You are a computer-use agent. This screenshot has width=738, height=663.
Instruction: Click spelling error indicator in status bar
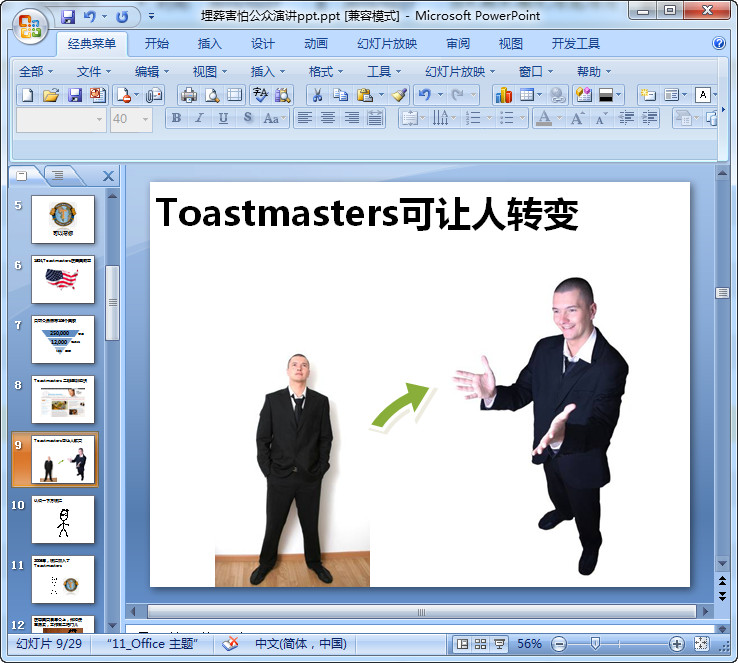[230, 643]
